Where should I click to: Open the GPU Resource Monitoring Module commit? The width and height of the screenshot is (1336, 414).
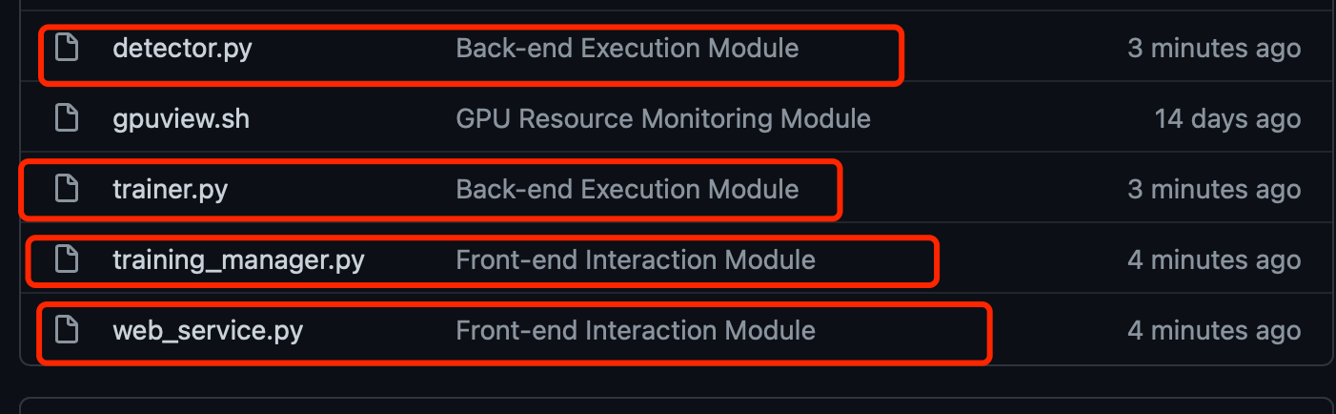(x=663, y=119)
